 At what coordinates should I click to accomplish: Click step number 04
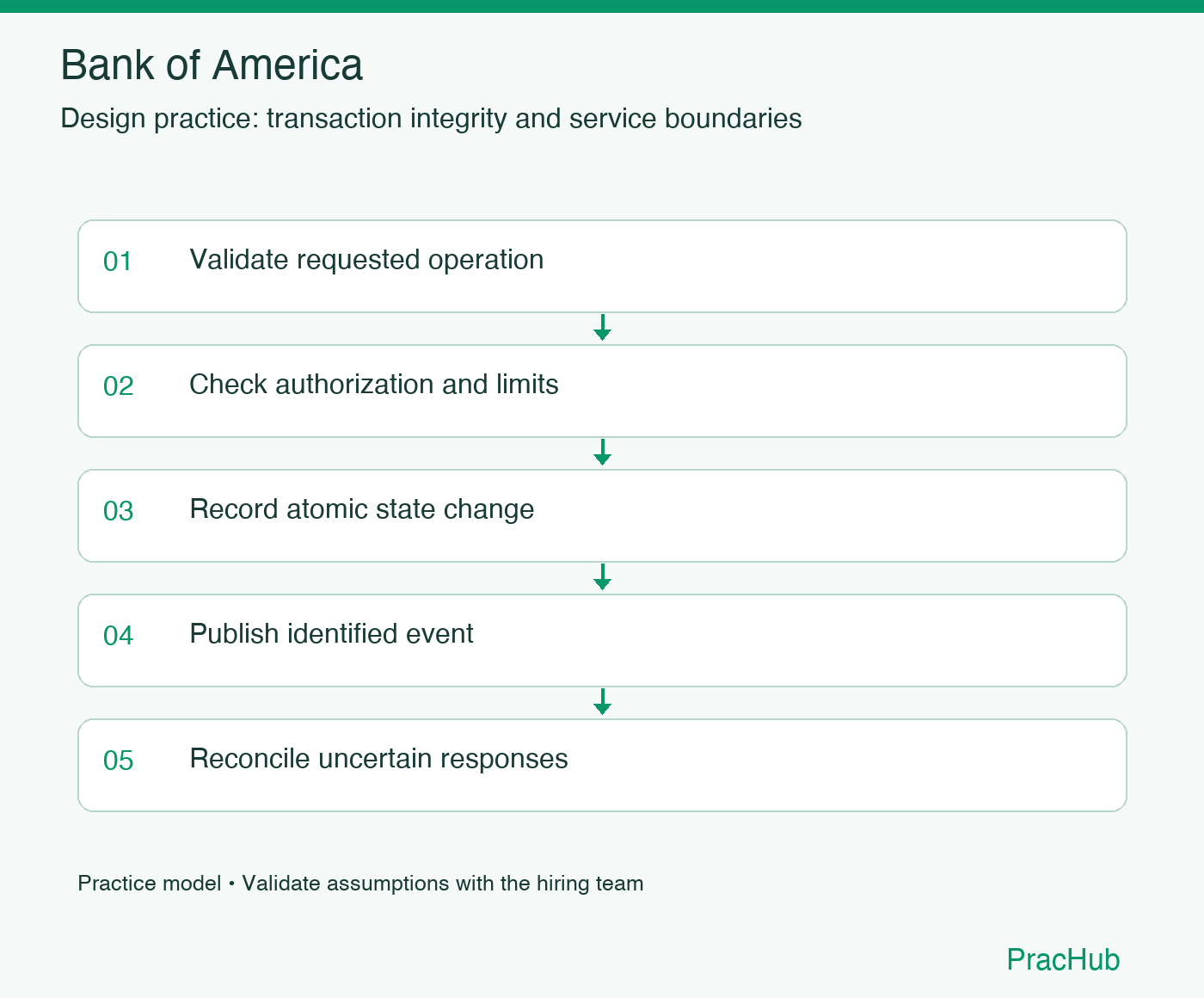pos(118,636)
